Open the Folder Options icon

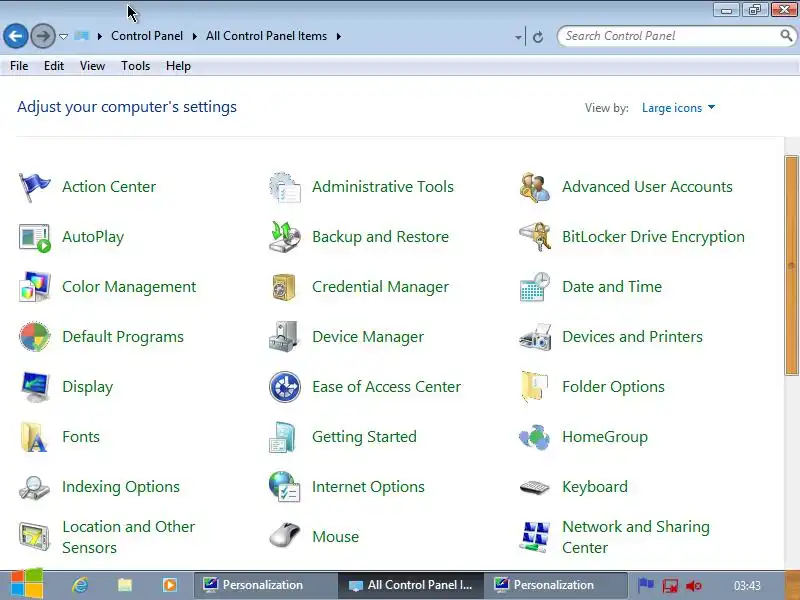[535, 387]
